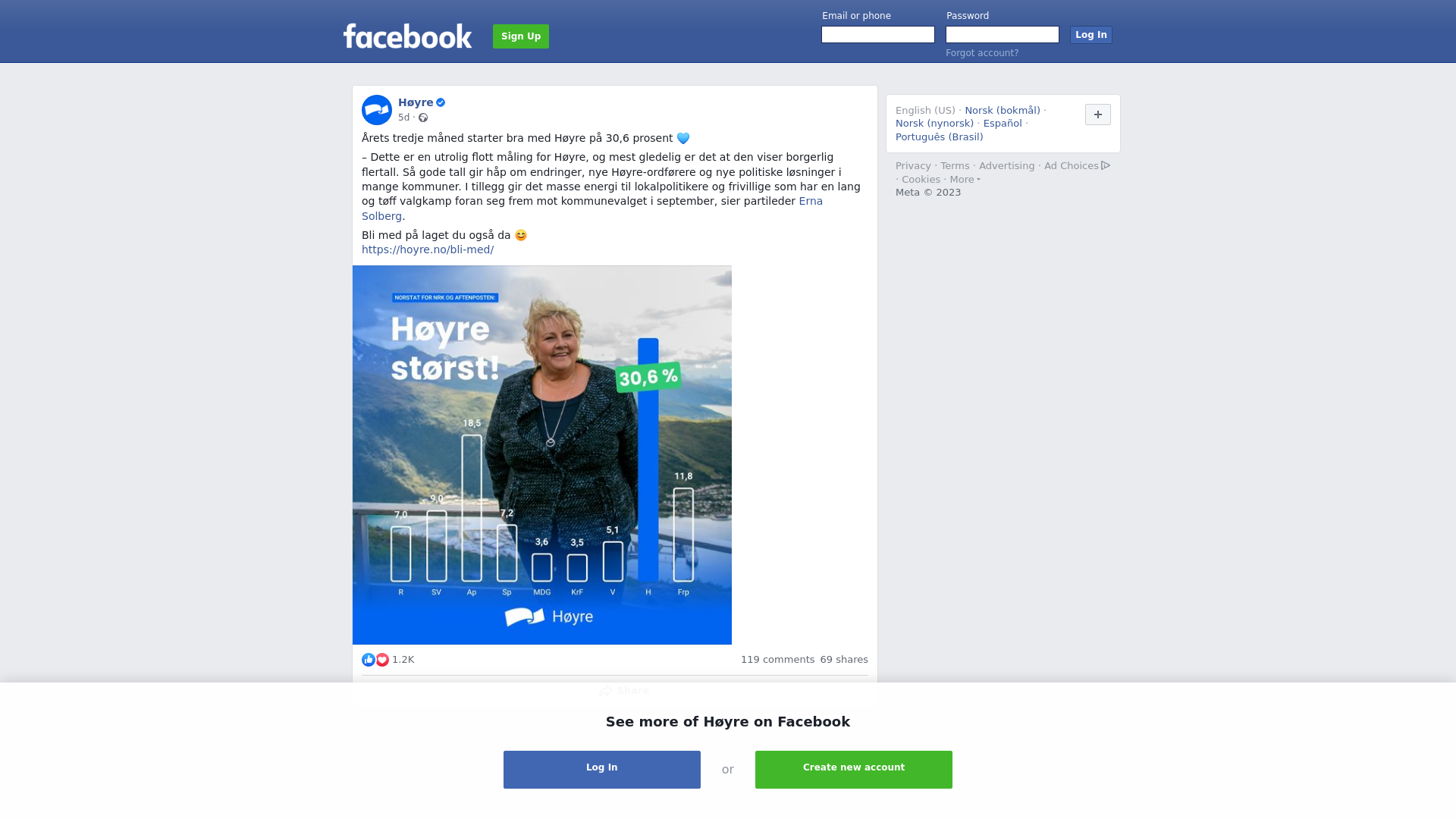The height and width of the screenshot is (819, 1456).
Task: Open the Høyre størst poll image
Action: (x=542, y=455)
